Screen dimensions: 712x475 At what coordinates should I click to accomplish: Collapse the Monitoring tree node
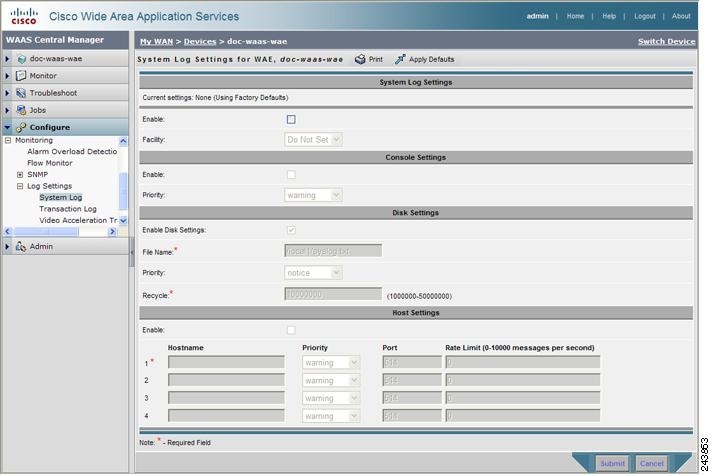(x=8, y=140)
